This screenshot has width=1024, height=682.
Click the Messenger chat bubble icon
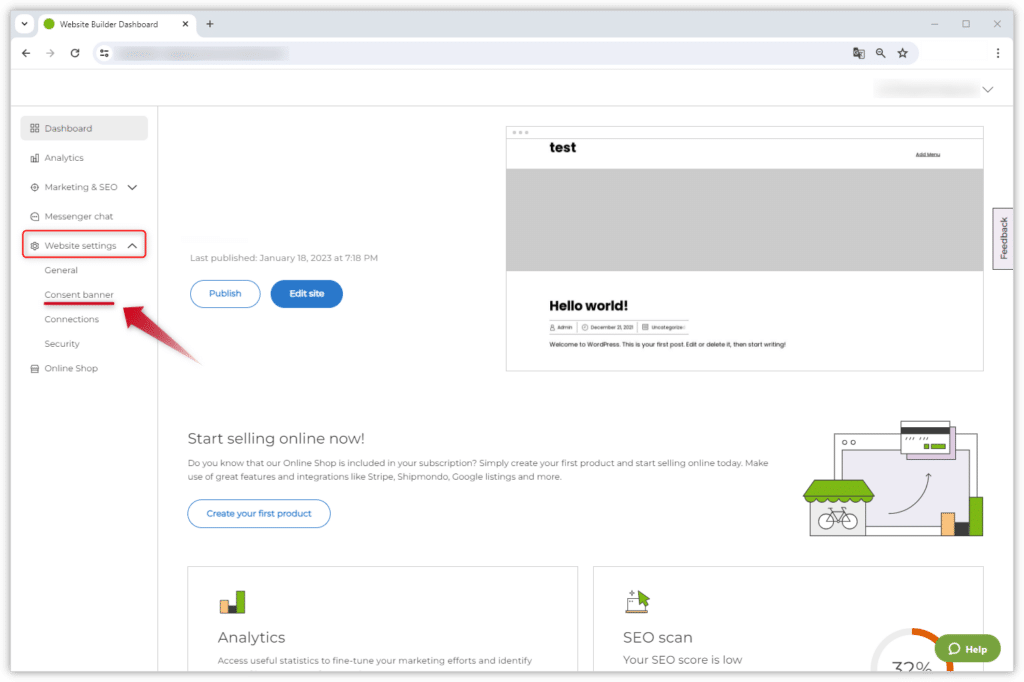[35, 216]
